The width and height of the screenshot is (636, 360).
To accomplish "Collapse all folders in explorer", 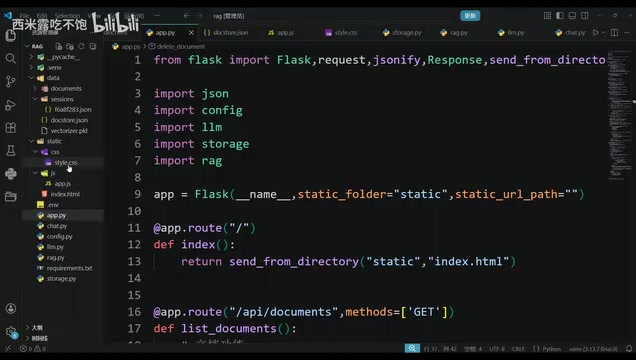I will (x=92, y=46).
